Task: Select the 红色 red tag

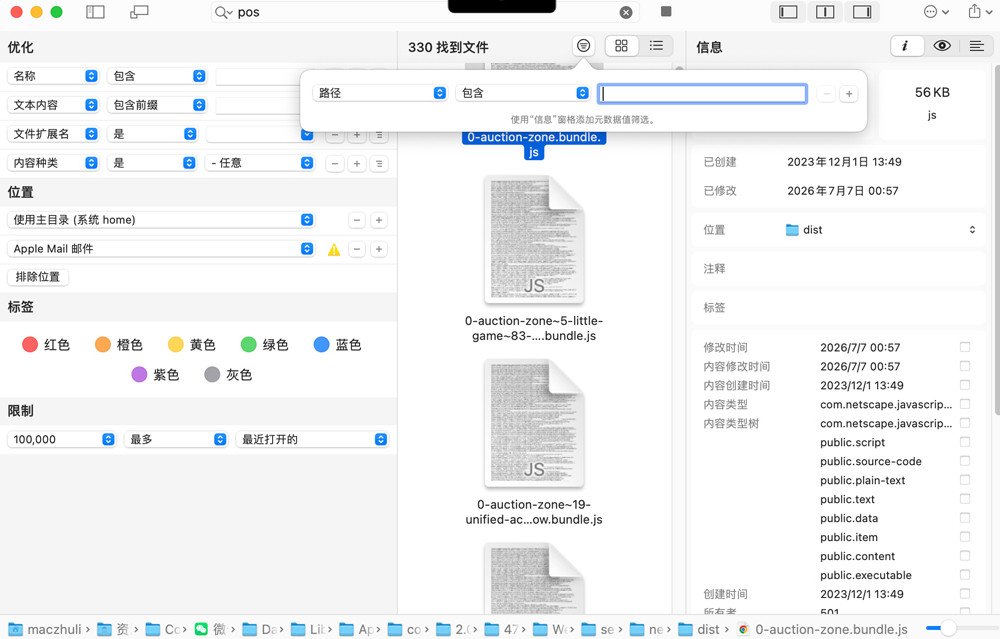Action: [45, 345]
